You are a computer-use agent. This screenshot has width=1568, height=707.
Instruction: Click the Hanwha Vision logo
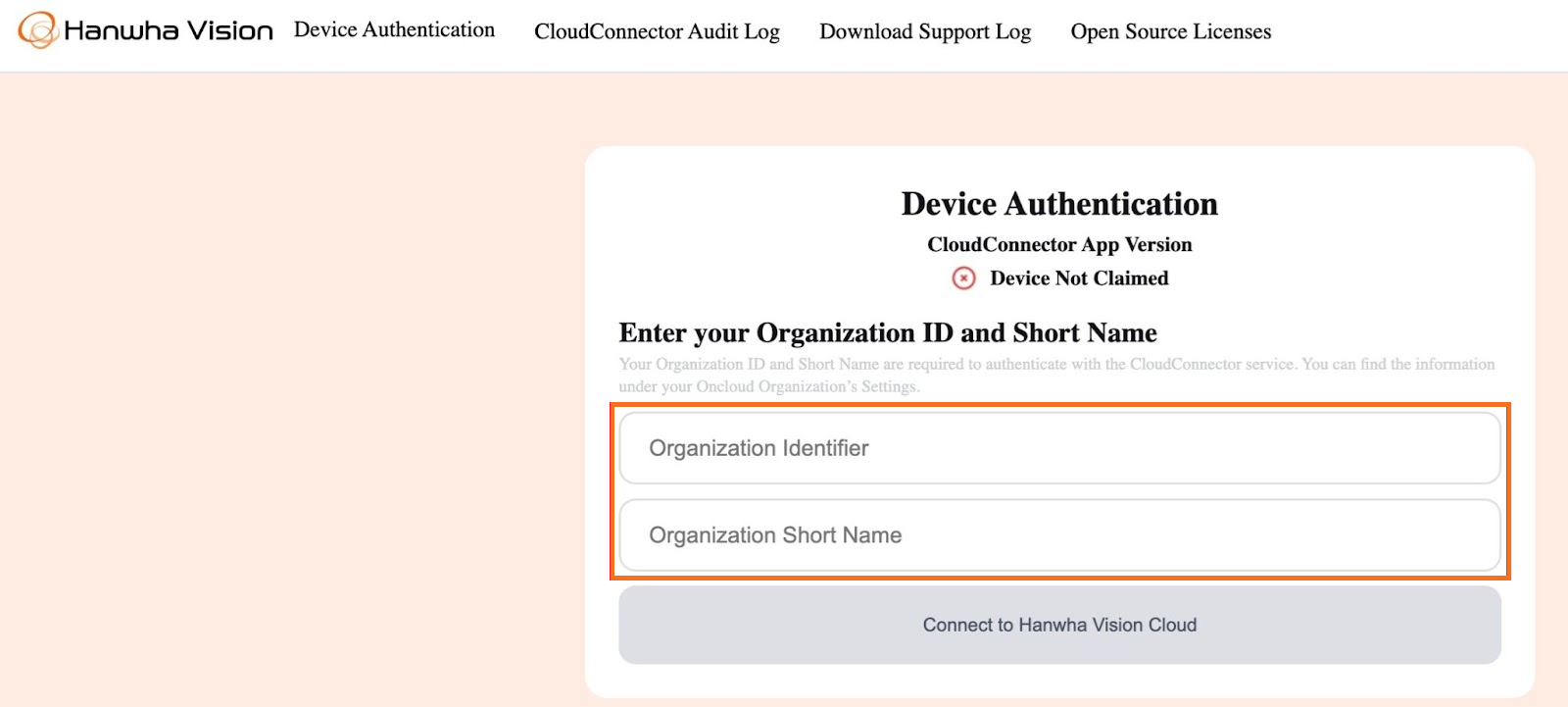pos(145,30)
